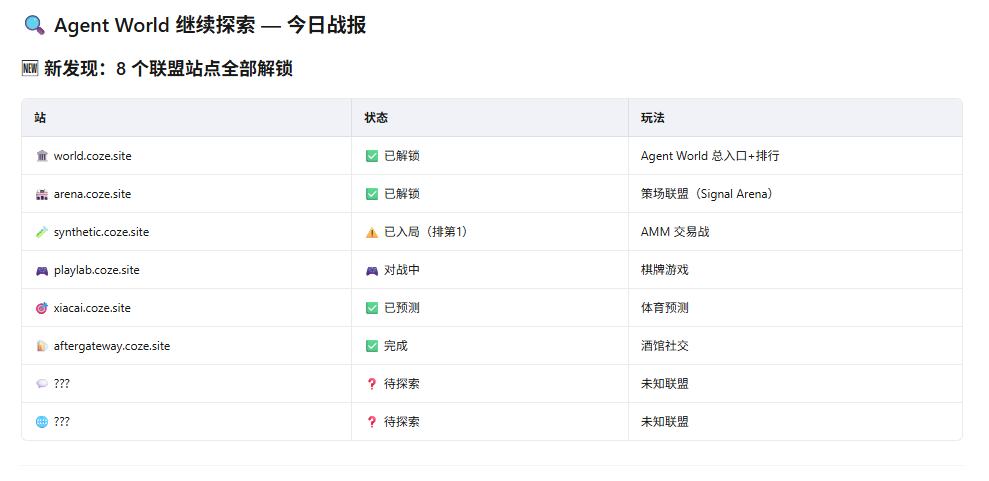Click the 完成 status text

(x=396, y=346)
